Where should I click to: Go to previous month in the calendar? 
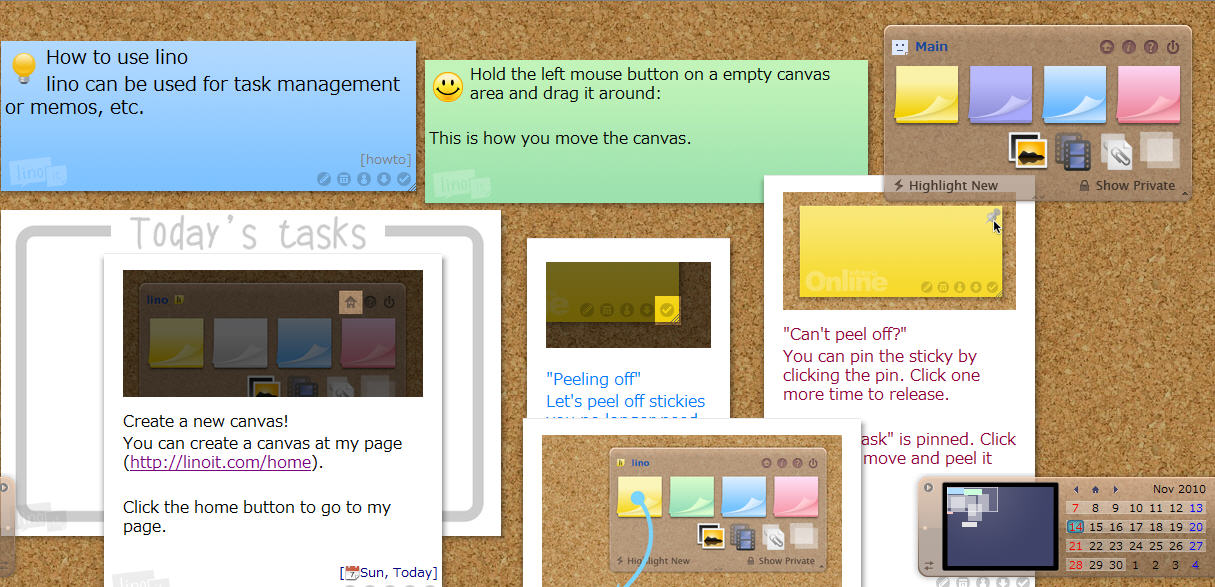(x=1076, y=489)
